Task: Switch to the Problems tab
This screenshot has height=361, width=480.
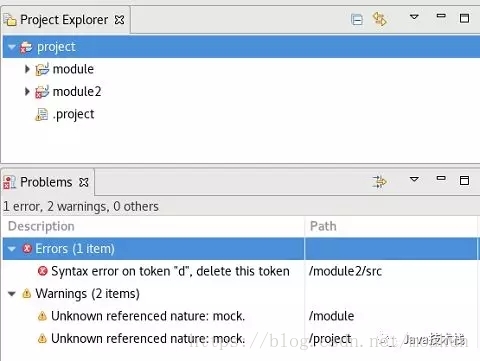Action: (x=46, y=182)
